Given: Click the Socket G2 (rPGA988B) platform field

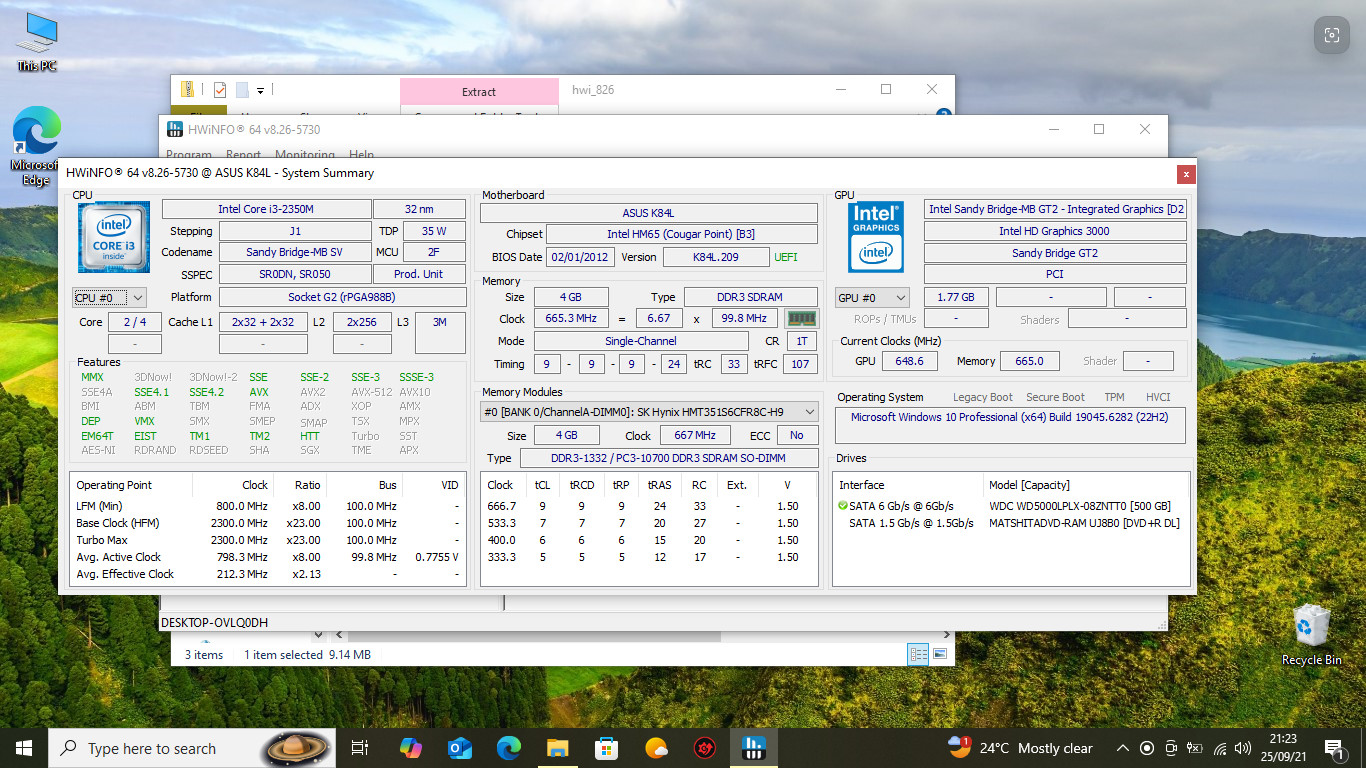Looking at the screenshot, I should tap(342, 297).
